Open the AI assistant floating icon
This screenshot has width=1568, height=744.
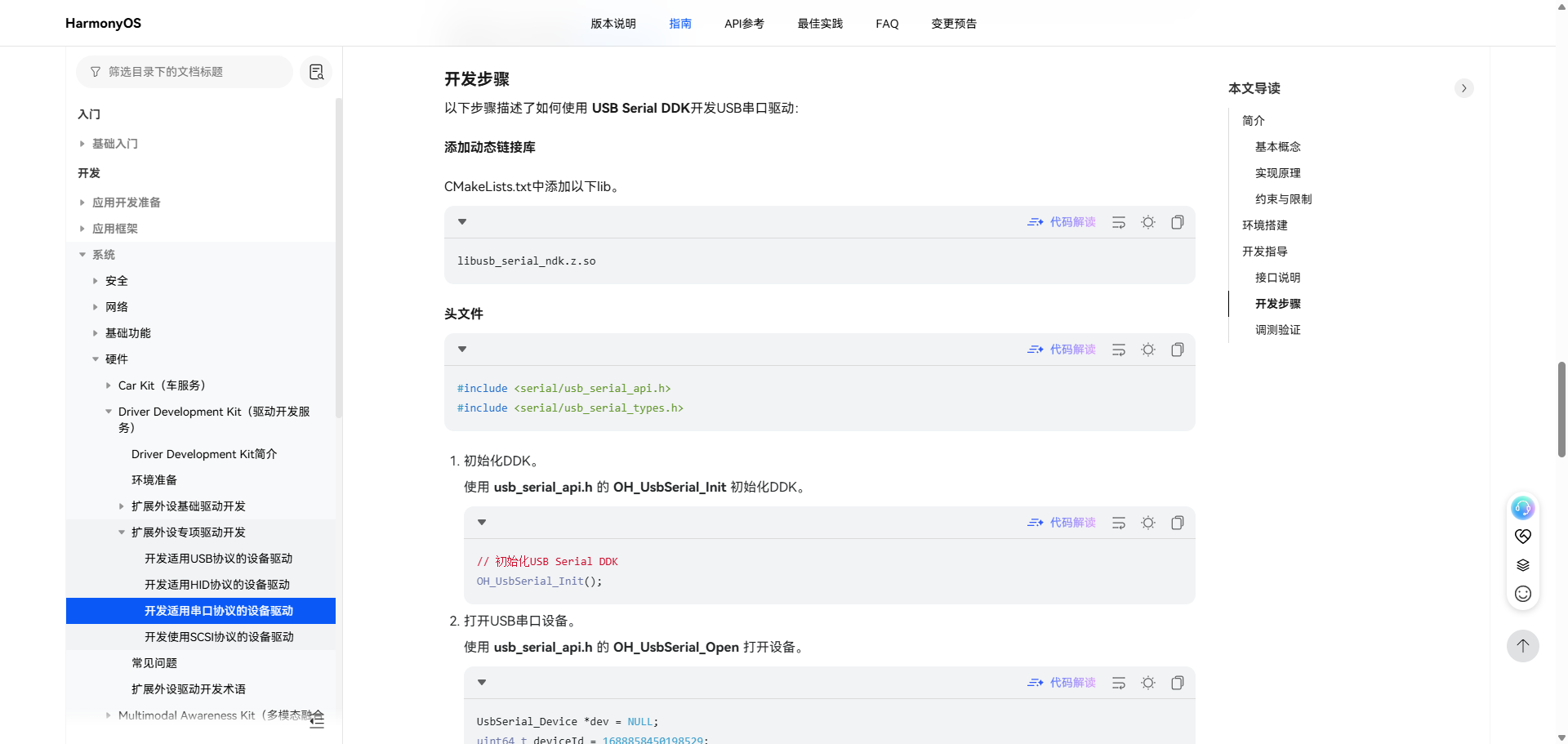coord(1523,508)
